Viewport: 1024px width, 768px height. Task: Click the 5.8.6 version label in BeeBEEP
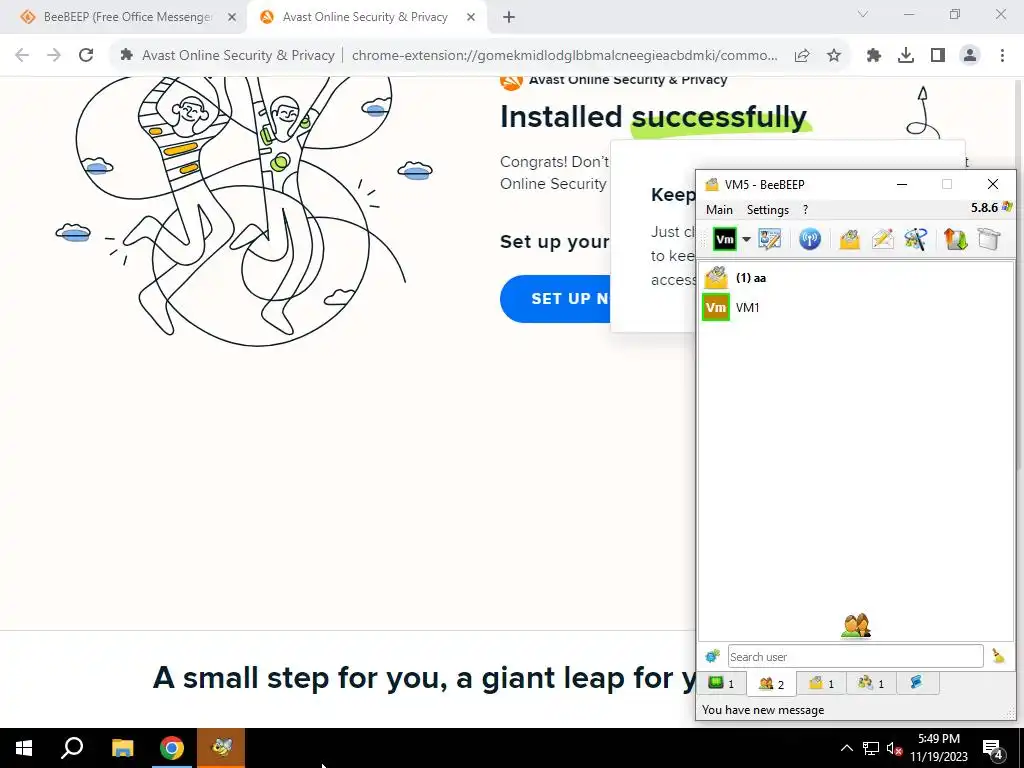[984, 208]
